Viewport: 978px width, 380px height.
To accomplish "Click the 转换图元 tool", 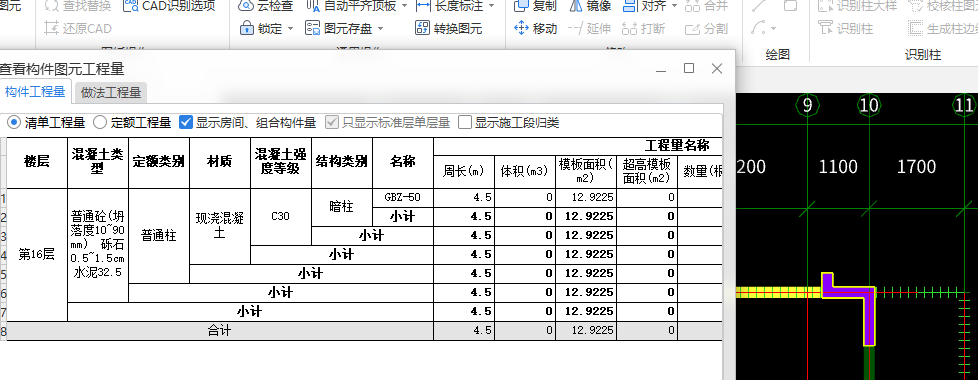I will coord(449,29).
